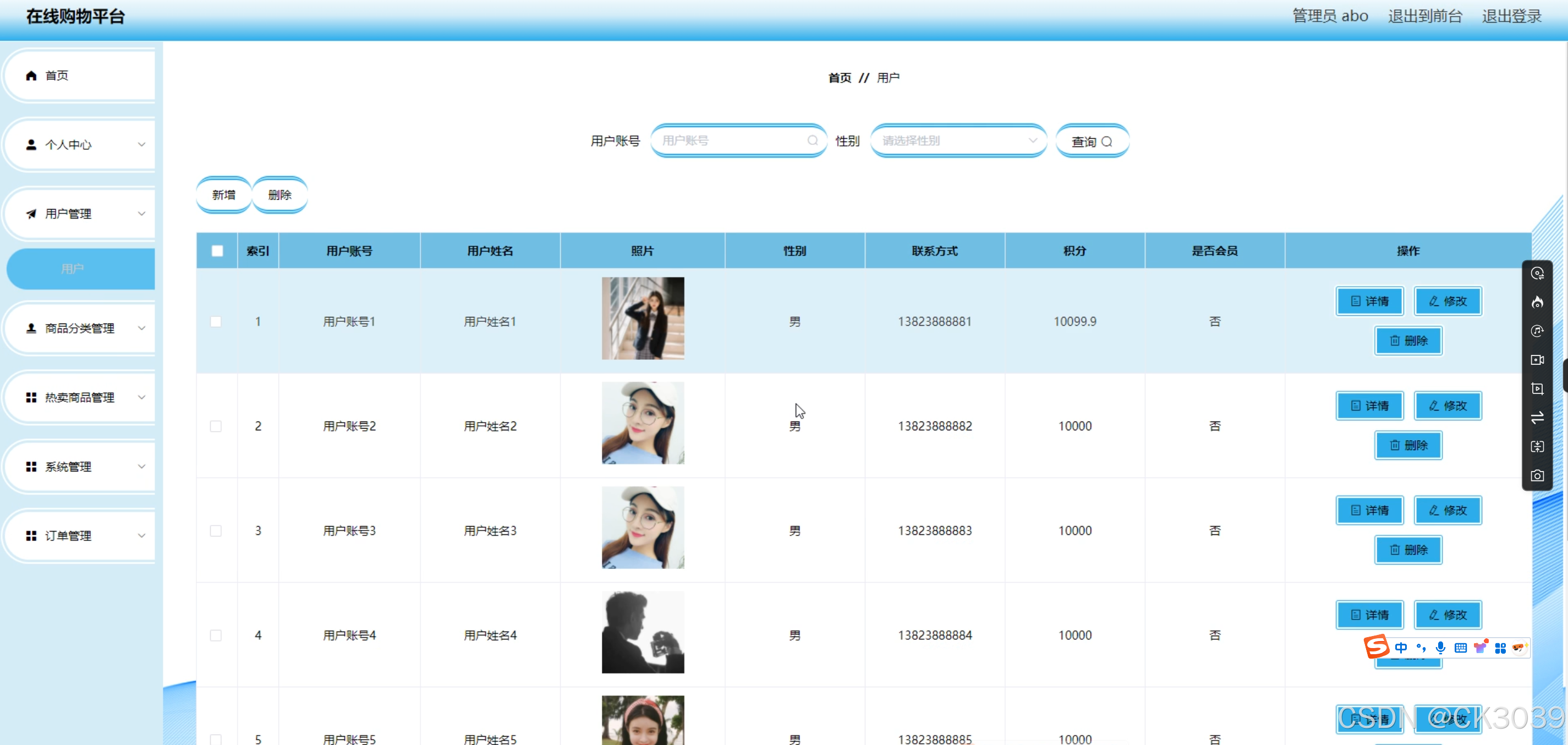Click the music note refresh icon
The width and height of the screenshot is (1568, 745).
[x=1537, y=331]
